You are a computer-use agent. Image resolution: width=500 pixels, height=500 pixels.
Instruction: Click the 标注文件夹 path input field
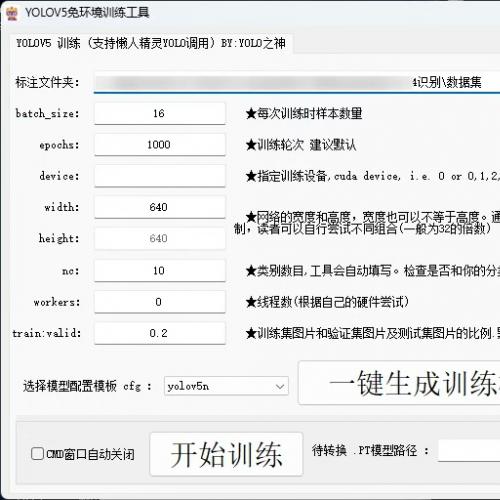pyautogui.click(x=297, y=82)
